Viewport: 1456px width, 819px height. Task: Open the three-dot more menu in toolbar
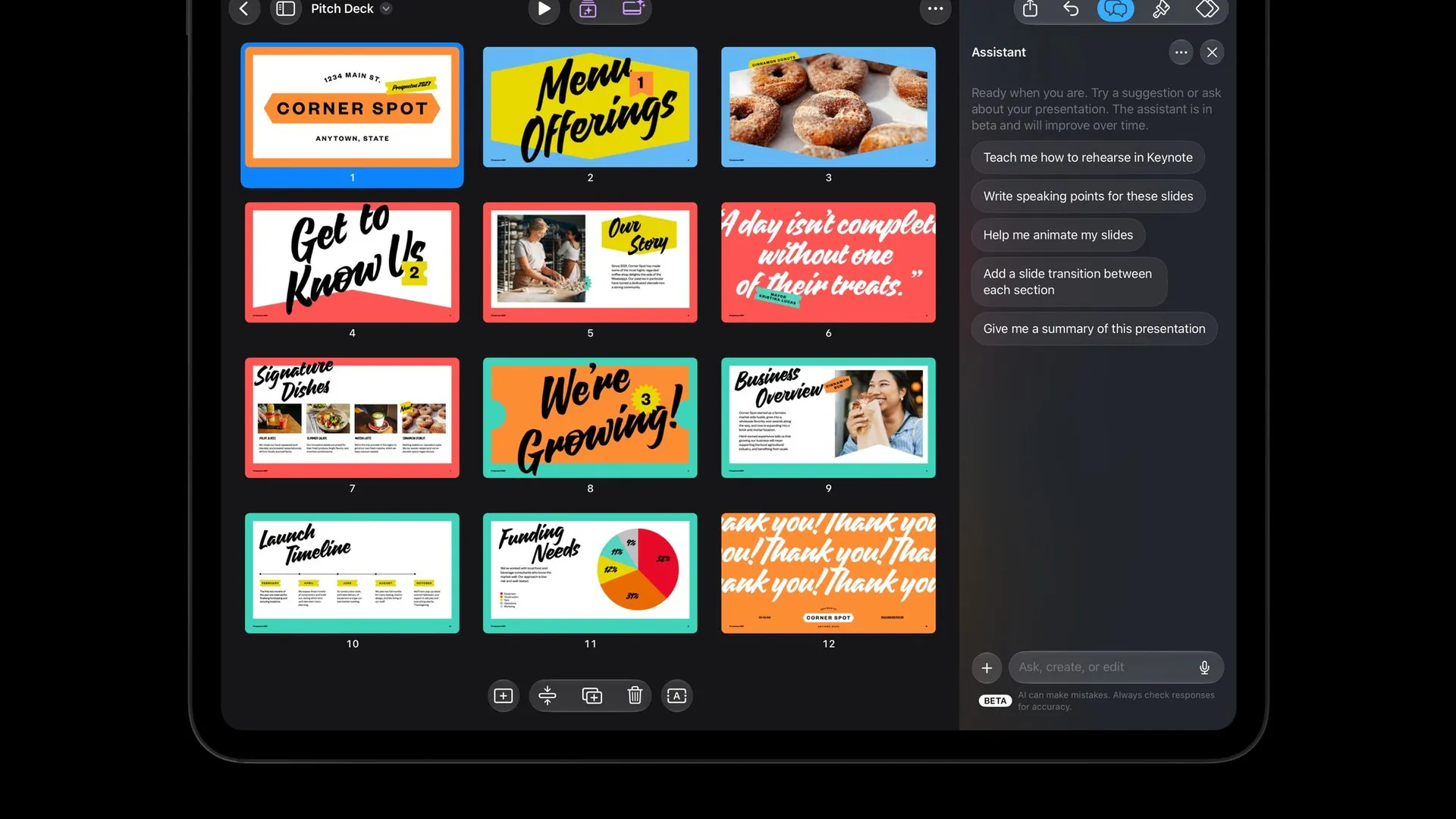(935, 9)
